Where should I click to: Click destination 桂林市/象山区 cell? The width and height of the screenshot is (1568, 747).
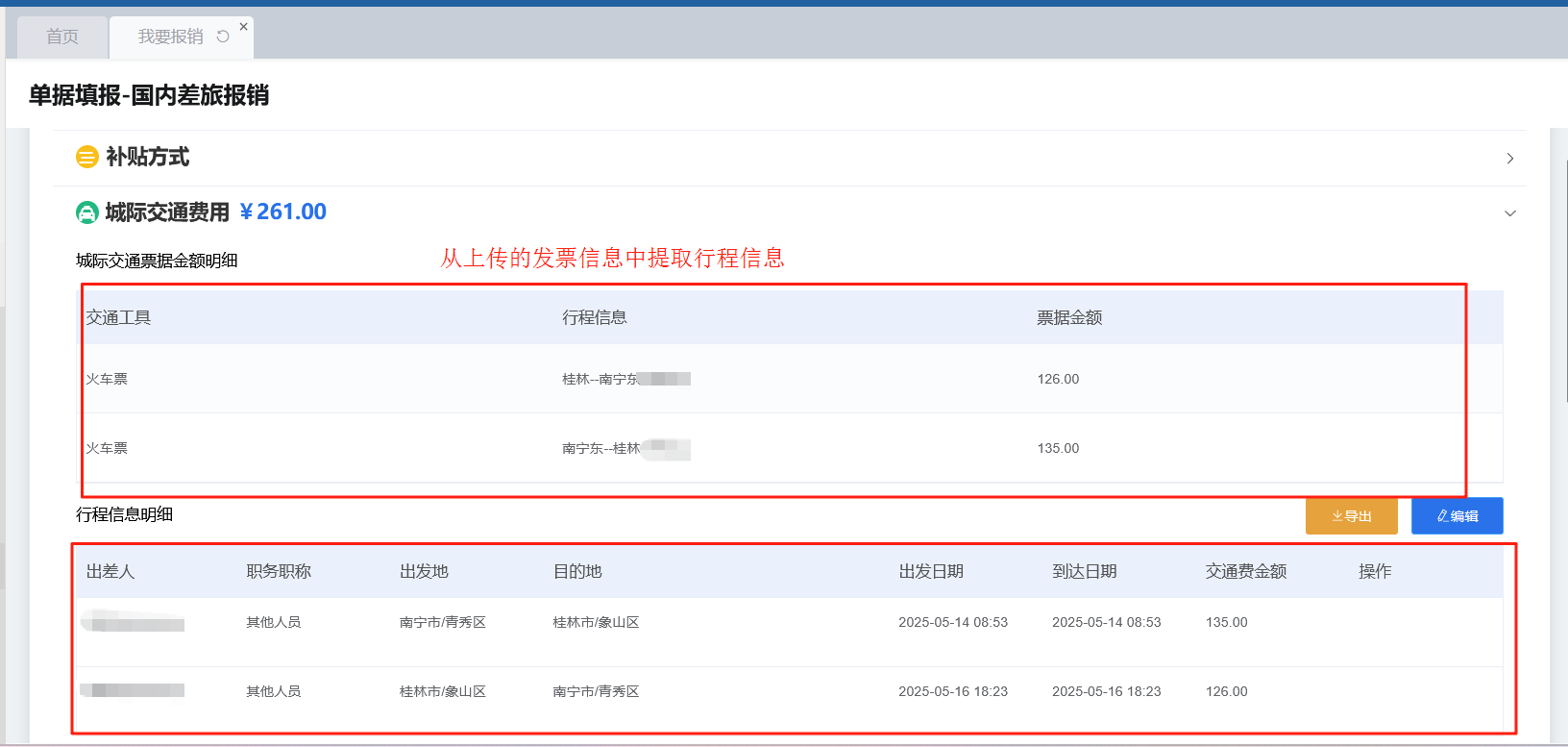pos(597,622)
